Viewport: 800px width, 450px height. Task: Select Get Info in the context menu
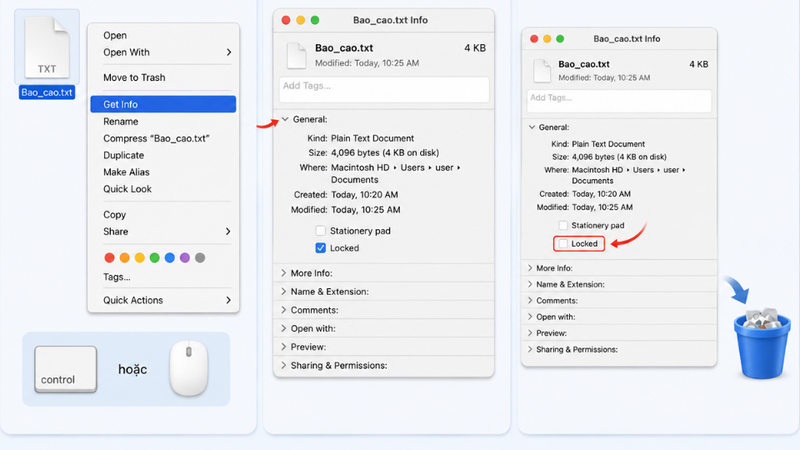(163, 104)
